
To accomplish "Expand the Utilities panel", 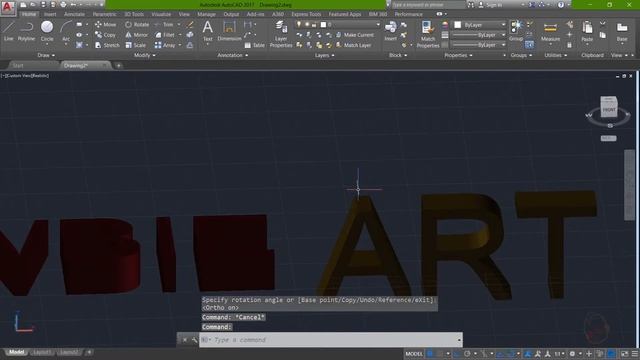I will 555,55.
